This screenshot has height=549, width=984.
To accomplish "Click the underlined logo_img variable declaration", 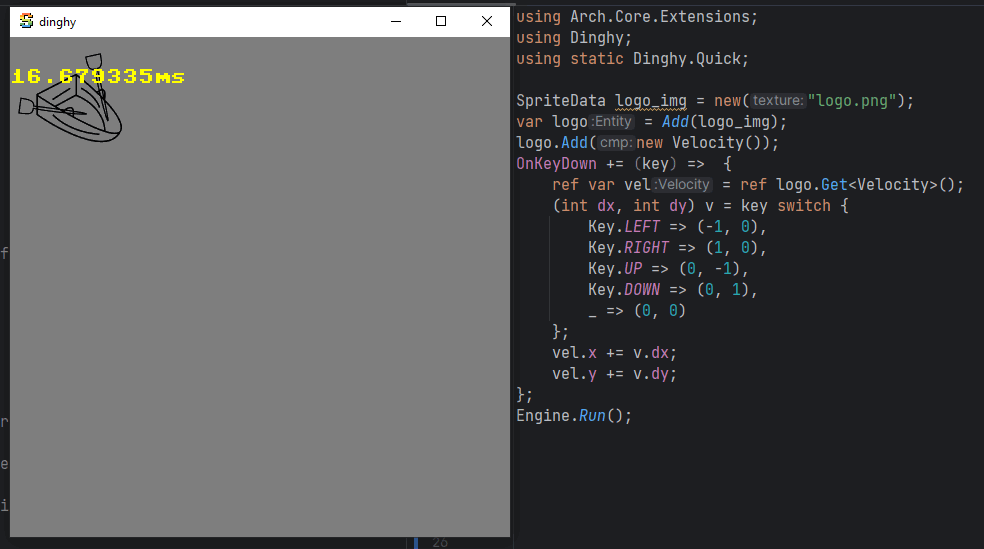I will pos(648,101).
